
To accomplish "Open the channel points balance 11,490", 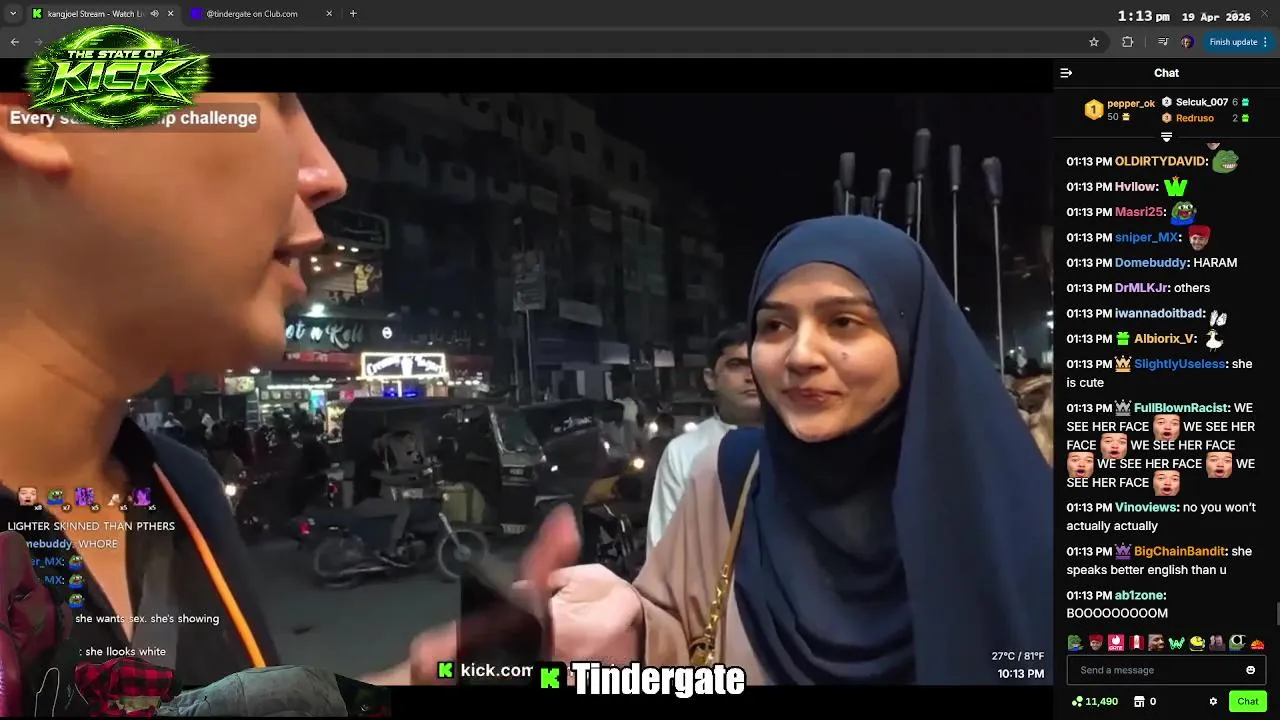I will click(1094, 702).
